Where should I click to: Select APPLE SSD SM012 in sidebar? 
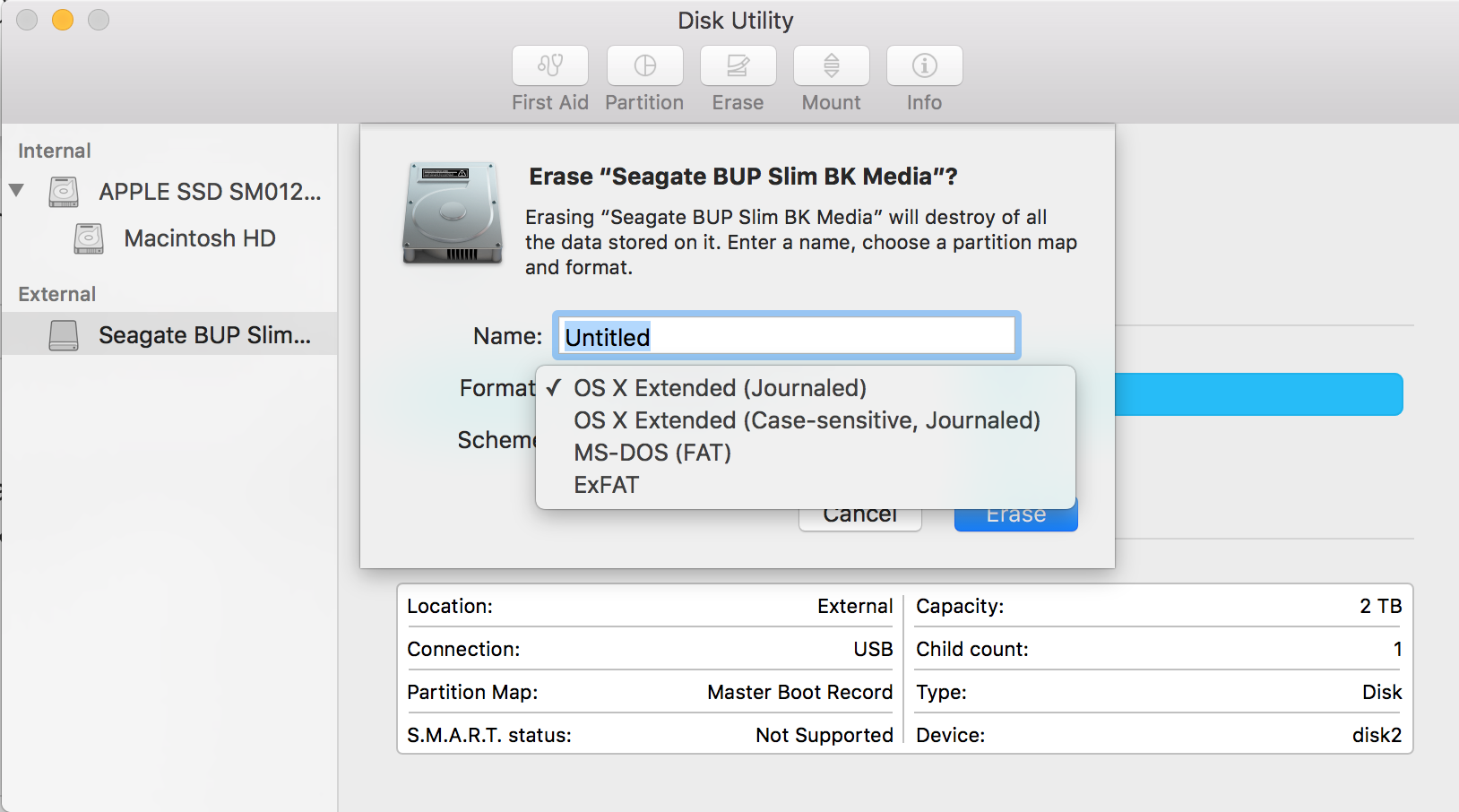[x=210, y=192]
